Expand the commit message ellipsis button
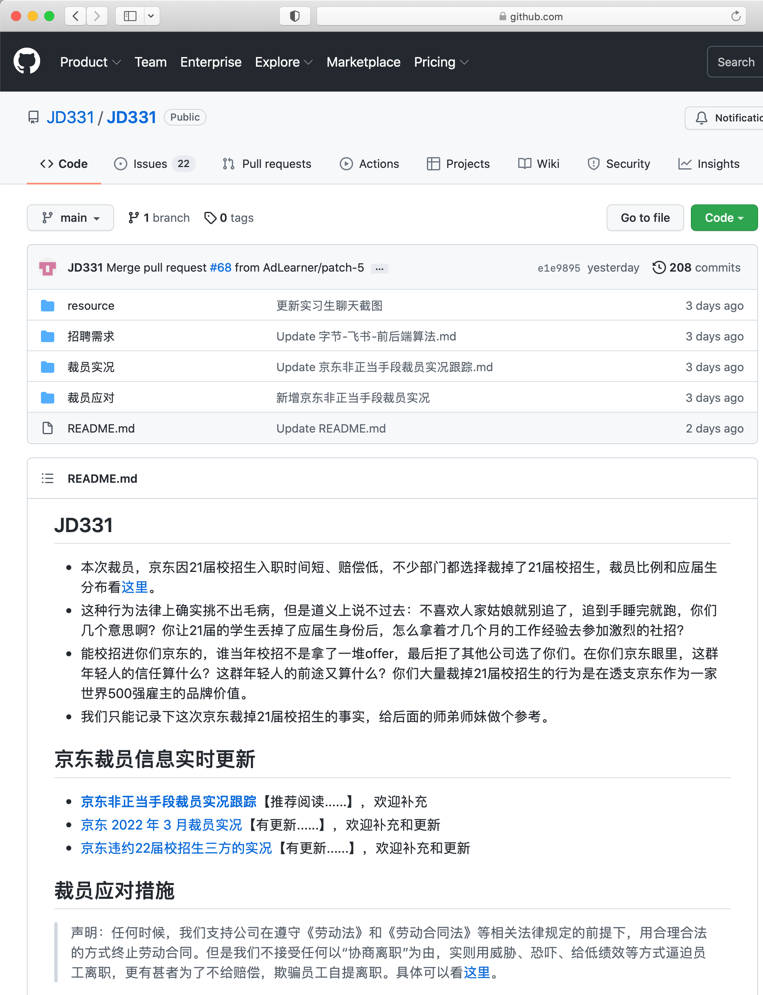Image resolution: width=763 pixels, height=995 pixels. point(379,268)
